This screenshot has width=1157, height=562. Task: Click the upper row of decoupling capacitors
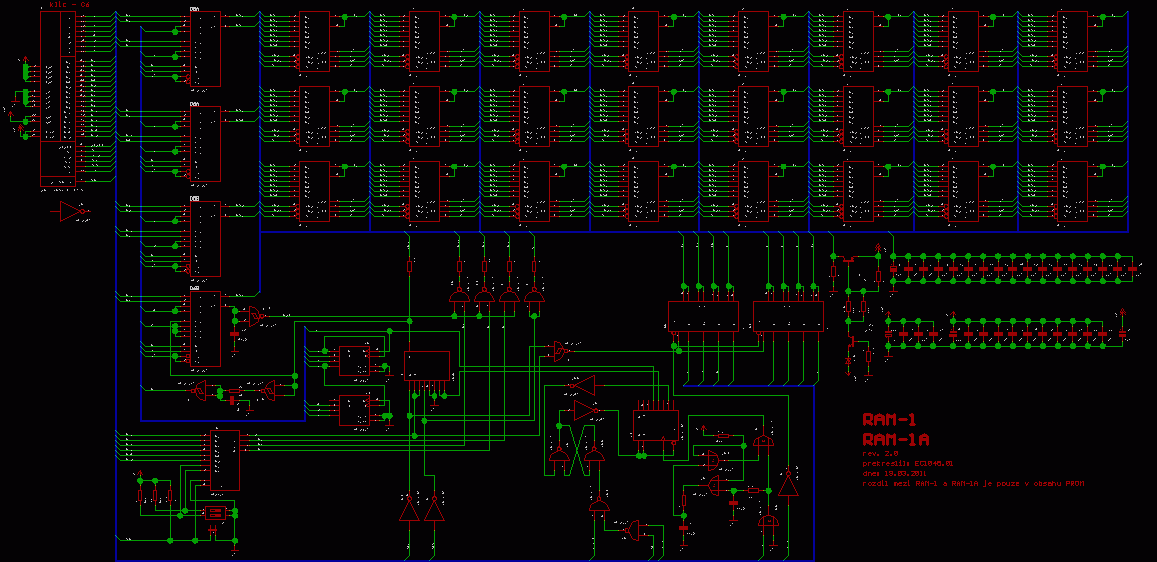click(1012, 269)
